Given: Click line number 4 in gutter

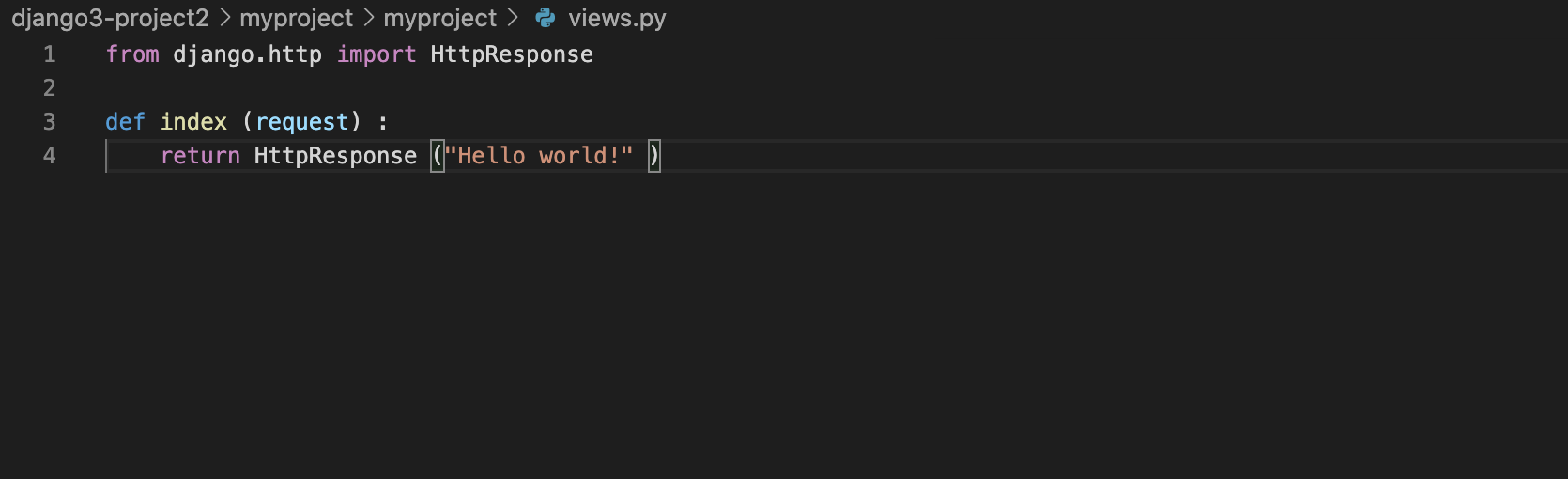Looking at the screenshot, I should pos(50,156).
